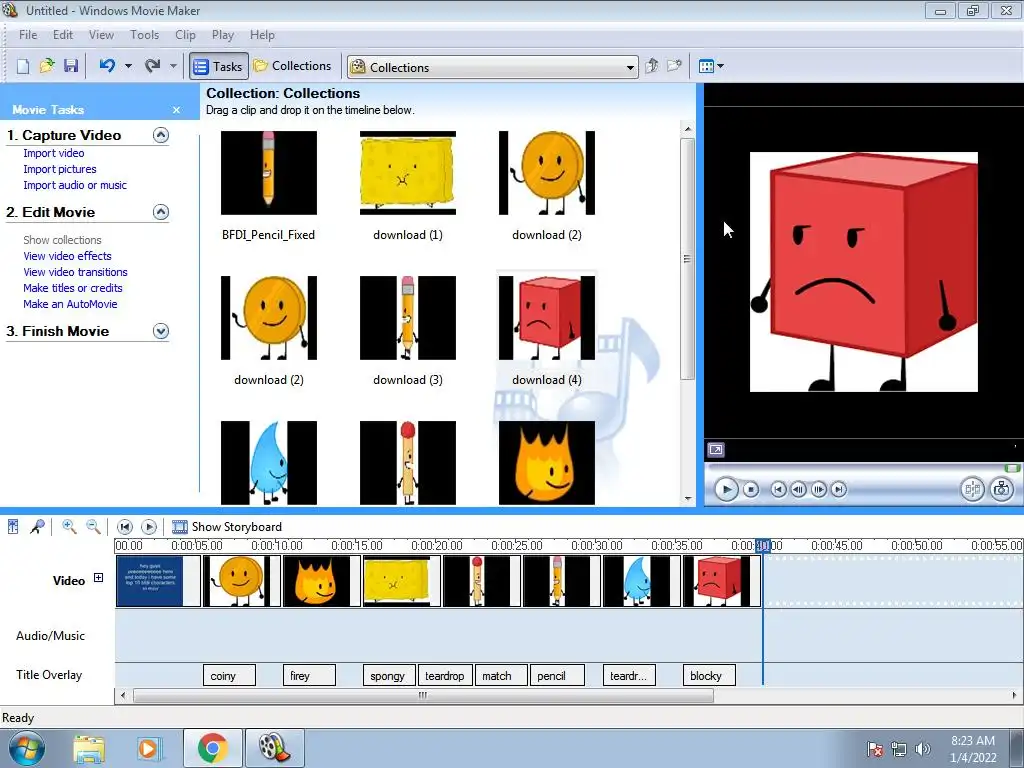Image resolution: width=1024 pixels, height=768 pixels.
Task: Open View video effects link
Action: coord(67,256)
